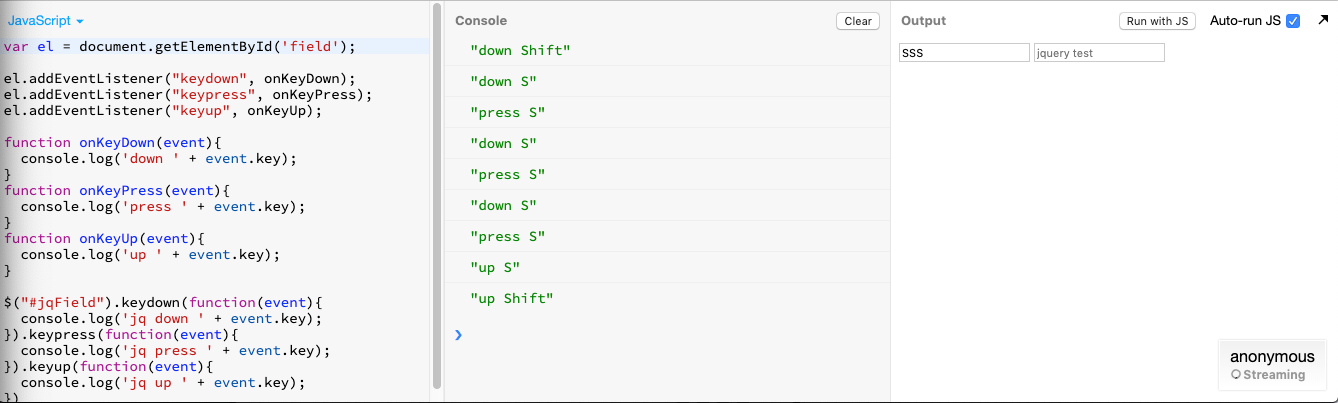
Task: Click the code editor vertical scrollbar
Action: [x=436, y=200]
